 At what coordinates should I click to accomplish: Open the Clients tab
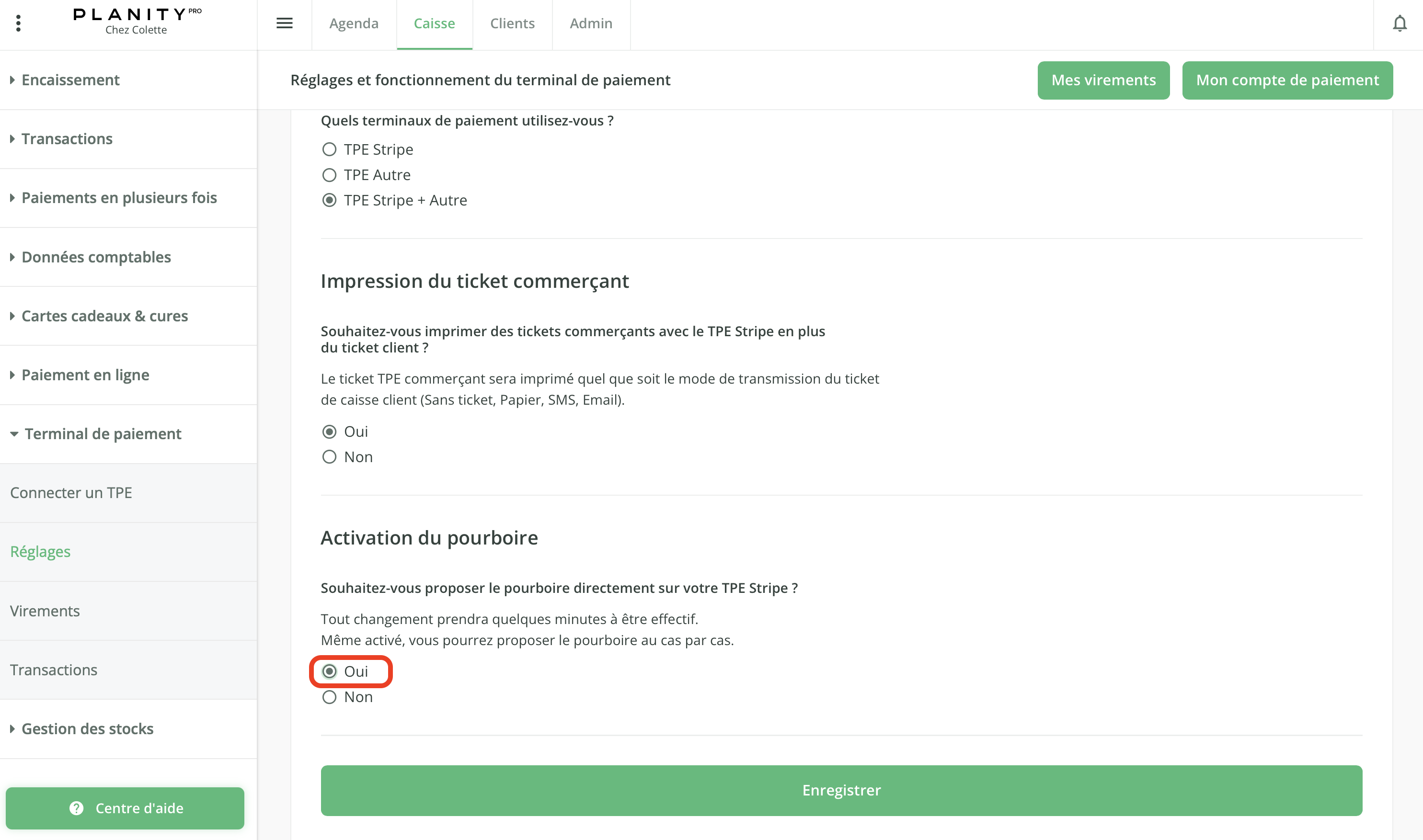pos(512,23)
